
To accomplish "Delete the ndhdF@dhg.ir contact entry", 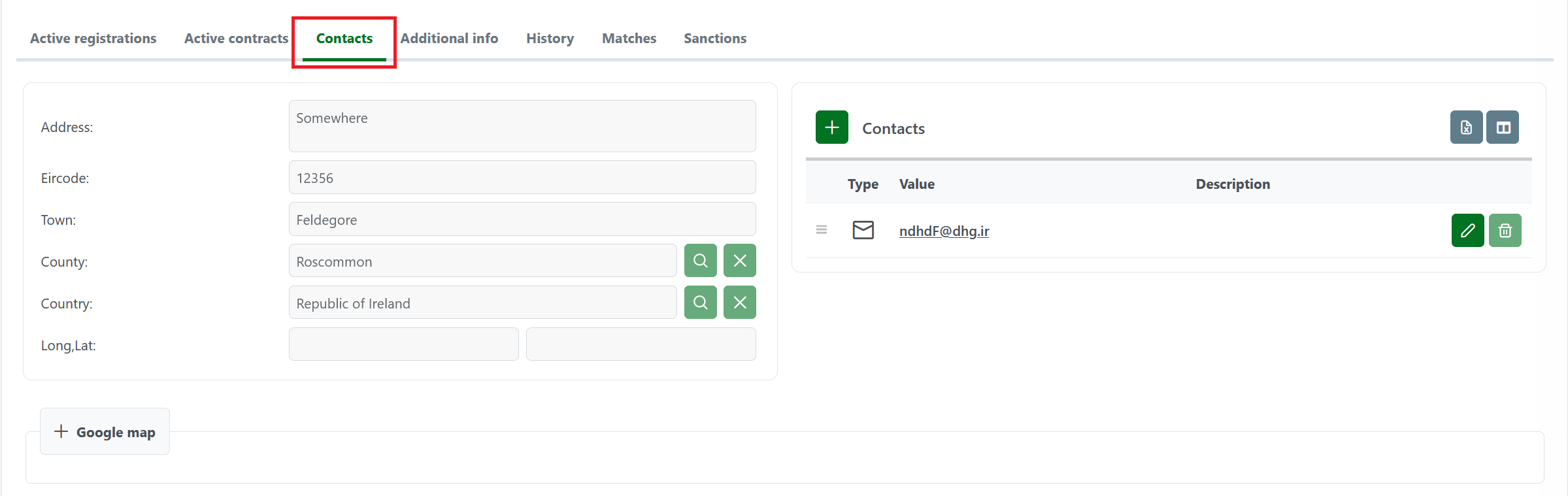I will pos(1505,231).
